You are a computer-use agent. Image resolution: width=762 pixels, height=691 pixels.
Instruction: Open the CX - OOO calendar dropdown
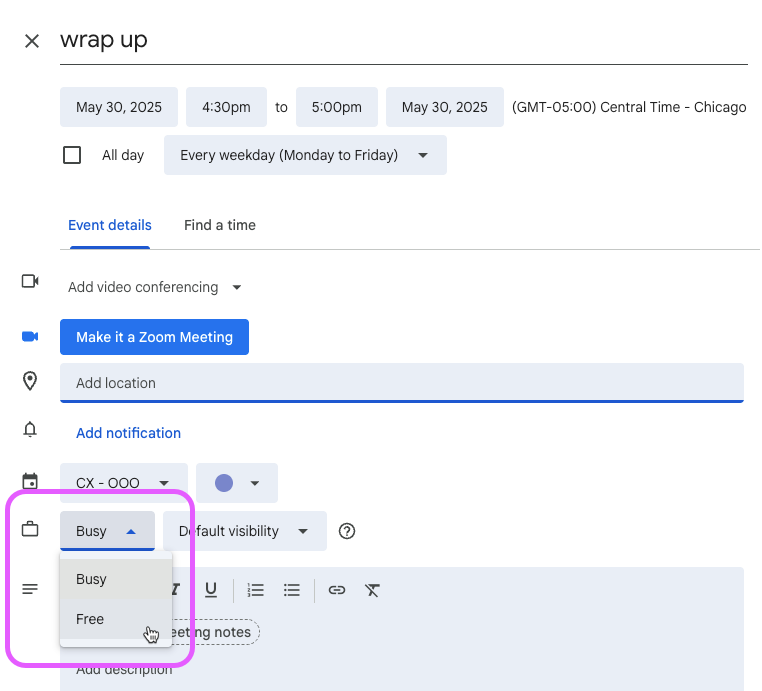(x=123, y=483)
